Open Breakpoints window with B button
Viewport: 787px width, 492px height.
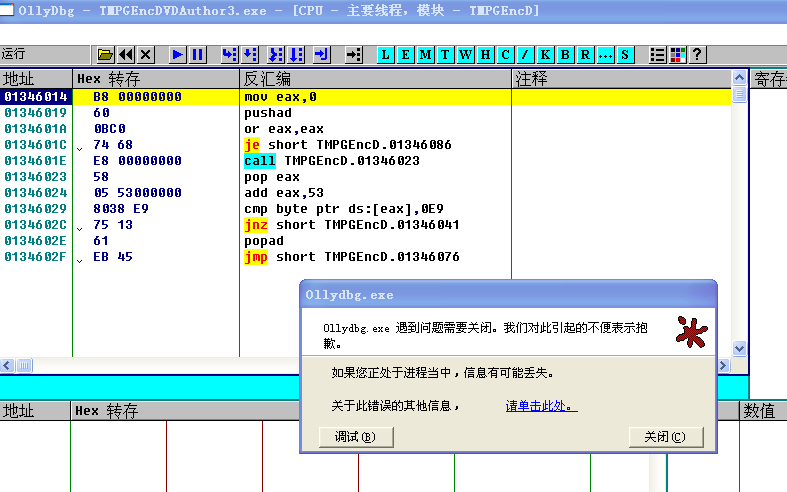tap(565, 54)
